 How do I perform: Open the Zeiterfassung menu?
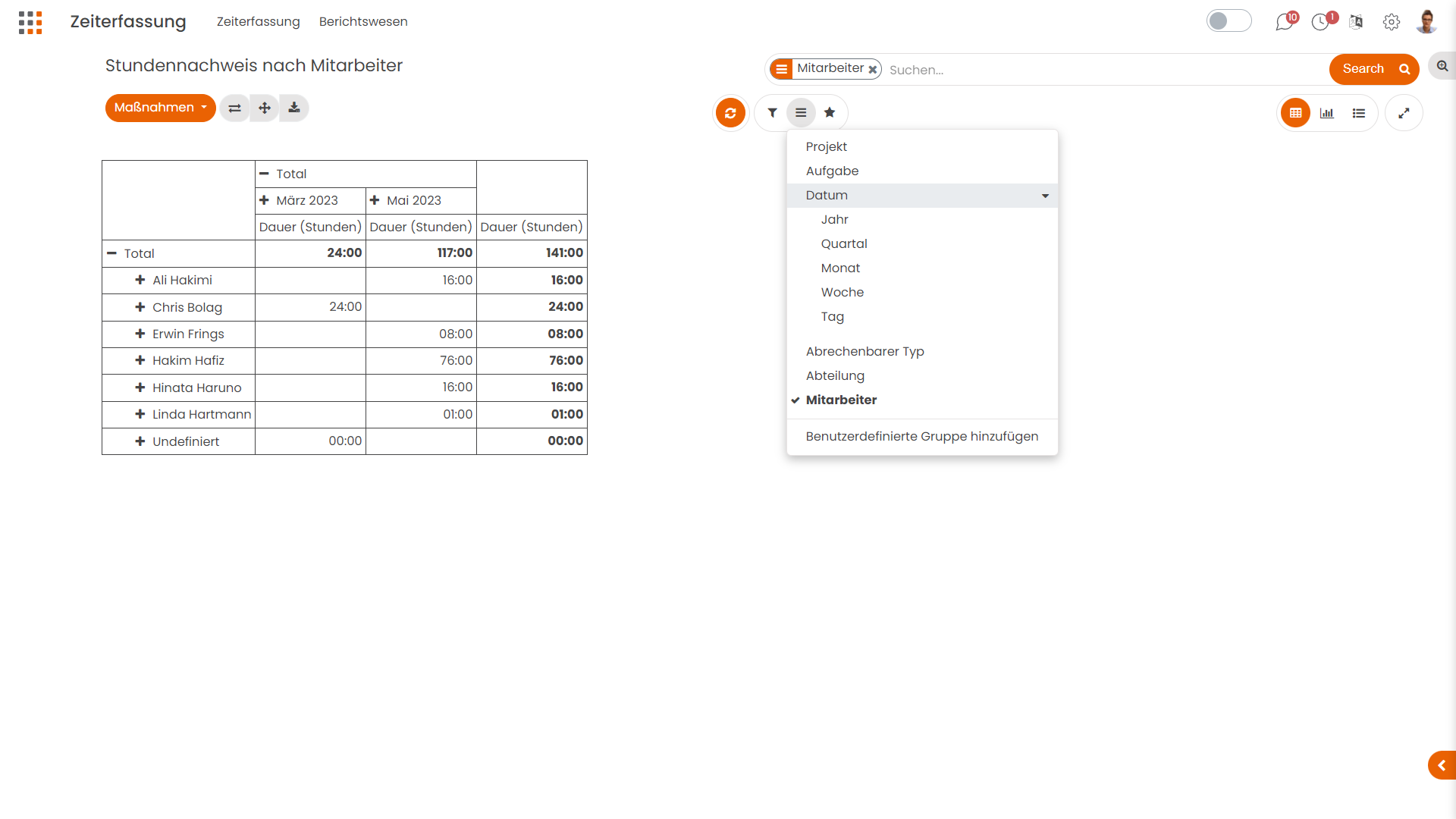coord(258,21)
